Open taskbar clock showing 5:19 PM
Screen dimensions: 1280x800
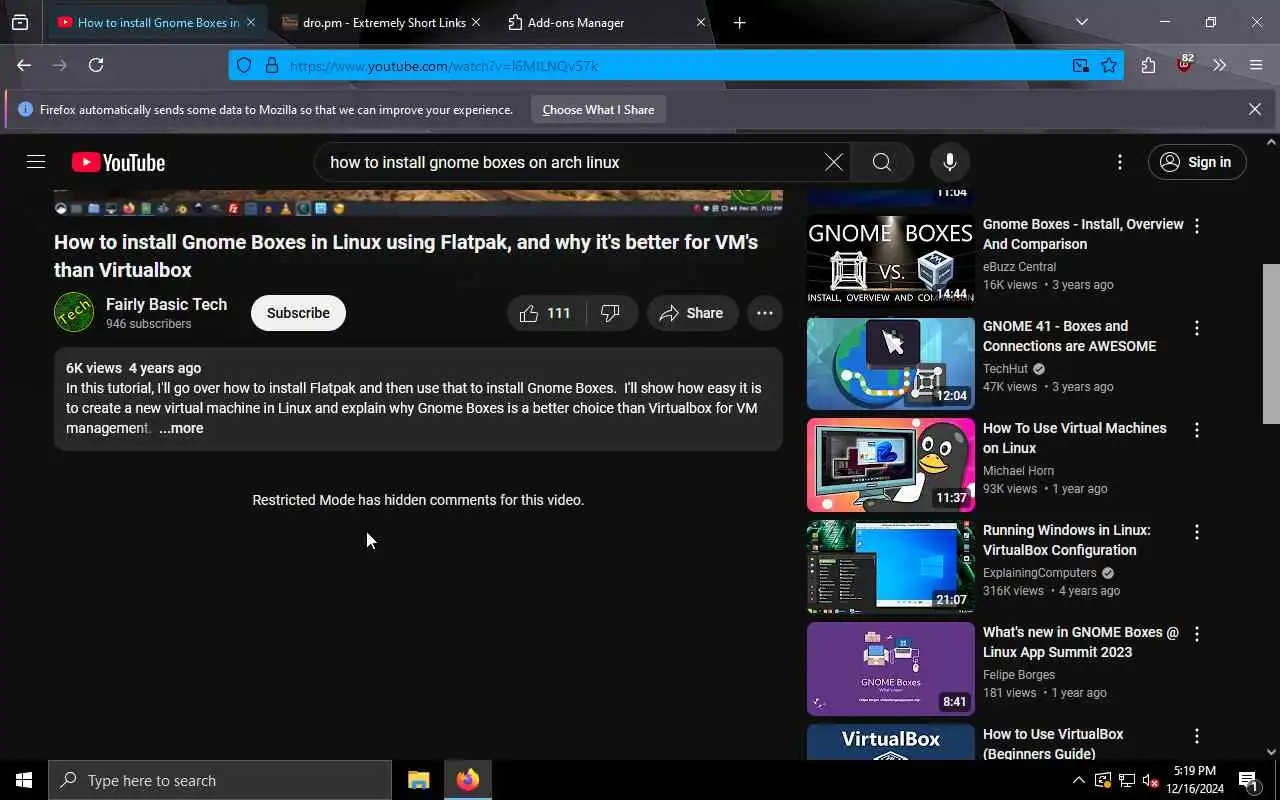1193,780
